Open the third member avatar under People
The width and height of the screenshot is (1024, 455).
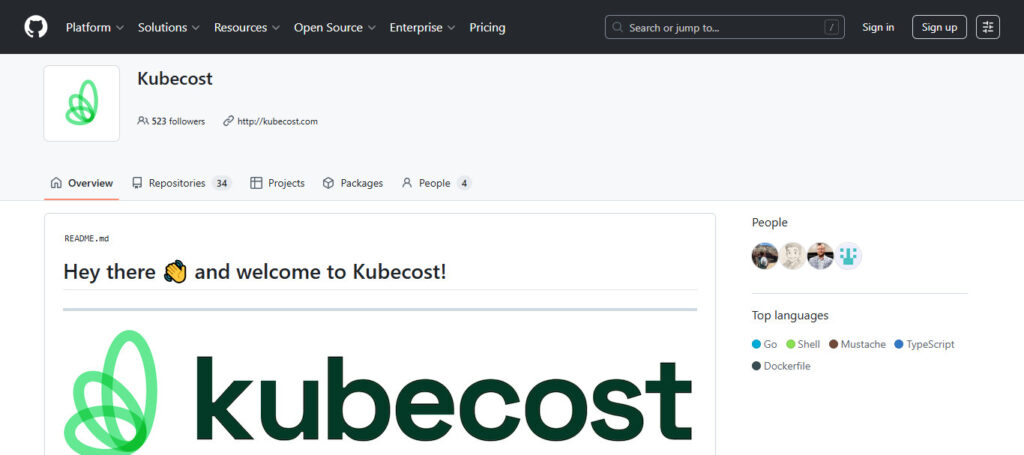[x=820, y=256]
